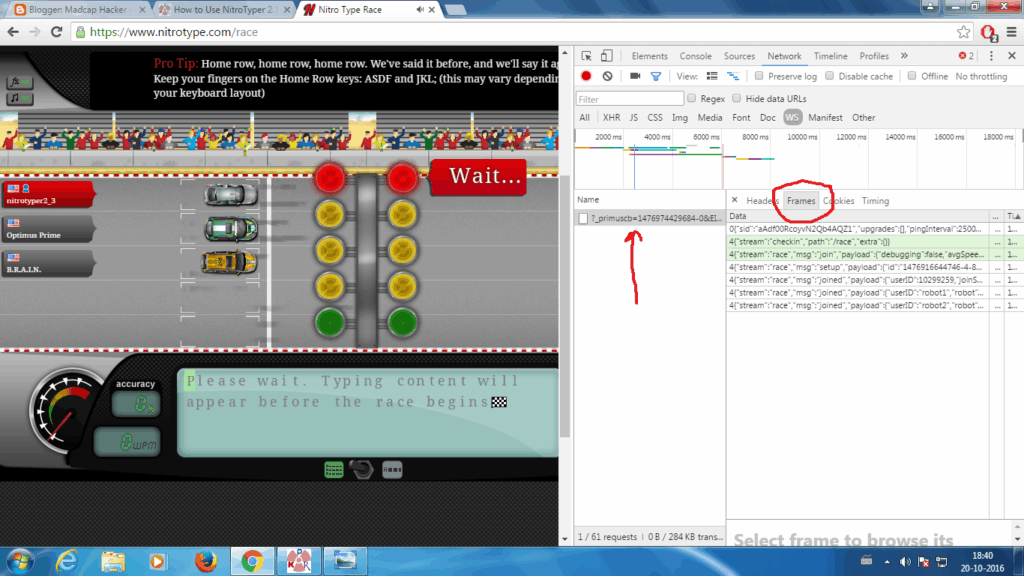Image resolution: width=1024 pixels, height=576 pixels.
Task: Filter requests by All
Action: (x=584, y=118)
